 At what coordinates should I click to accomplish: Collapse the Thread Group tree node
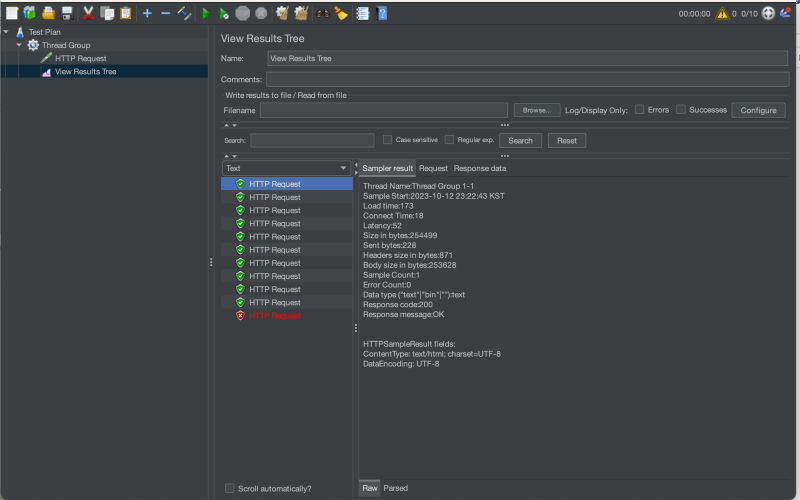tap(19, 45)
